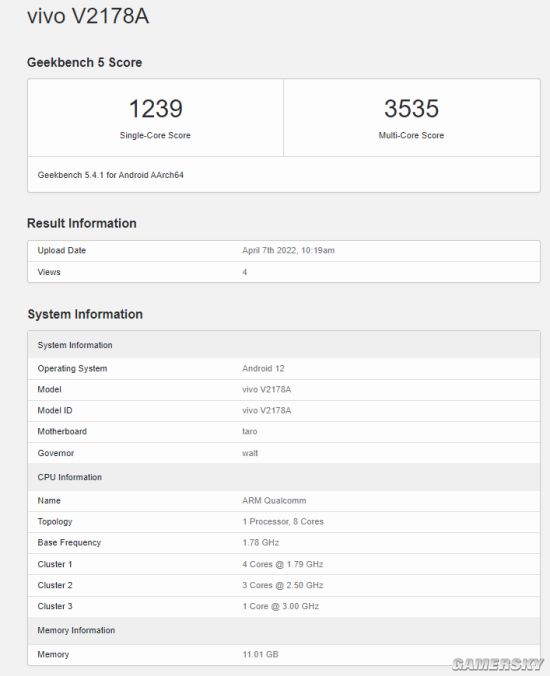Click the Upload Date row
This screenshot has width=550, height=676.
click(x=284, y=250)
